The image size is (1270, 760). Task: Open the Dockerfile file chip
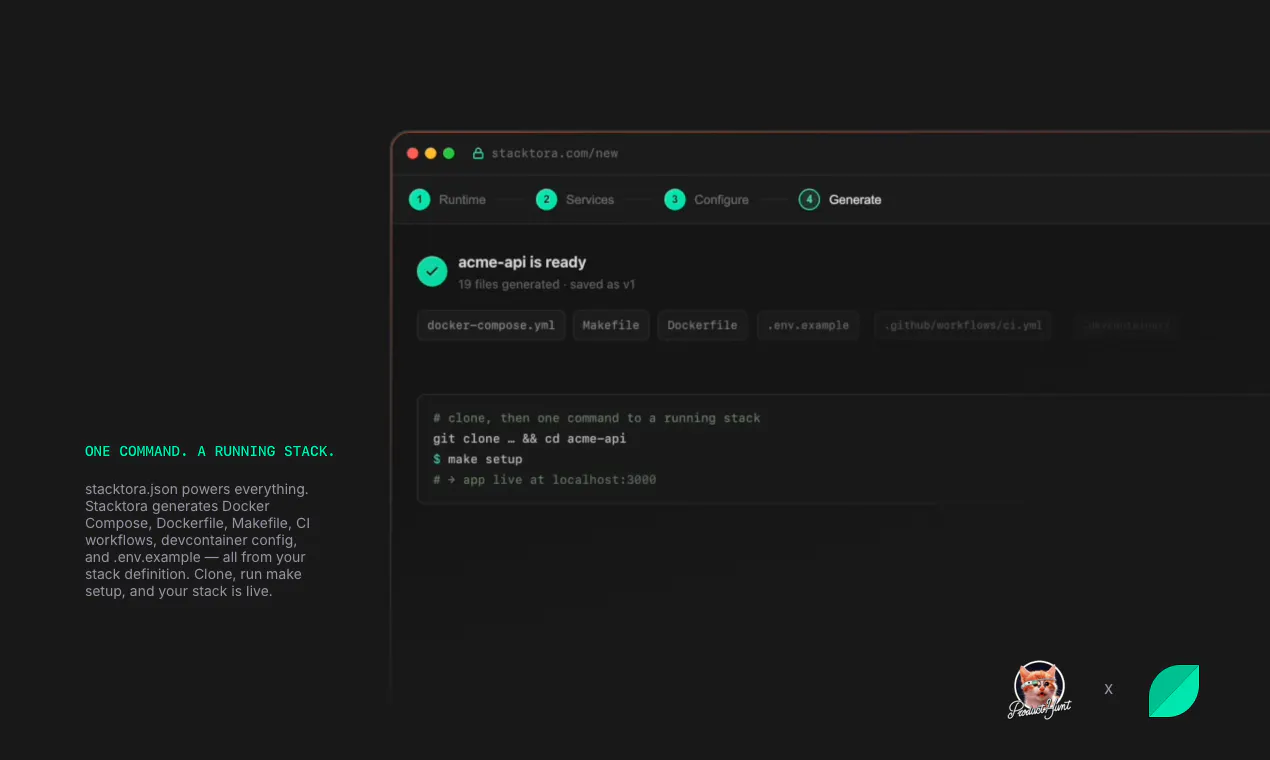(702, 325)
